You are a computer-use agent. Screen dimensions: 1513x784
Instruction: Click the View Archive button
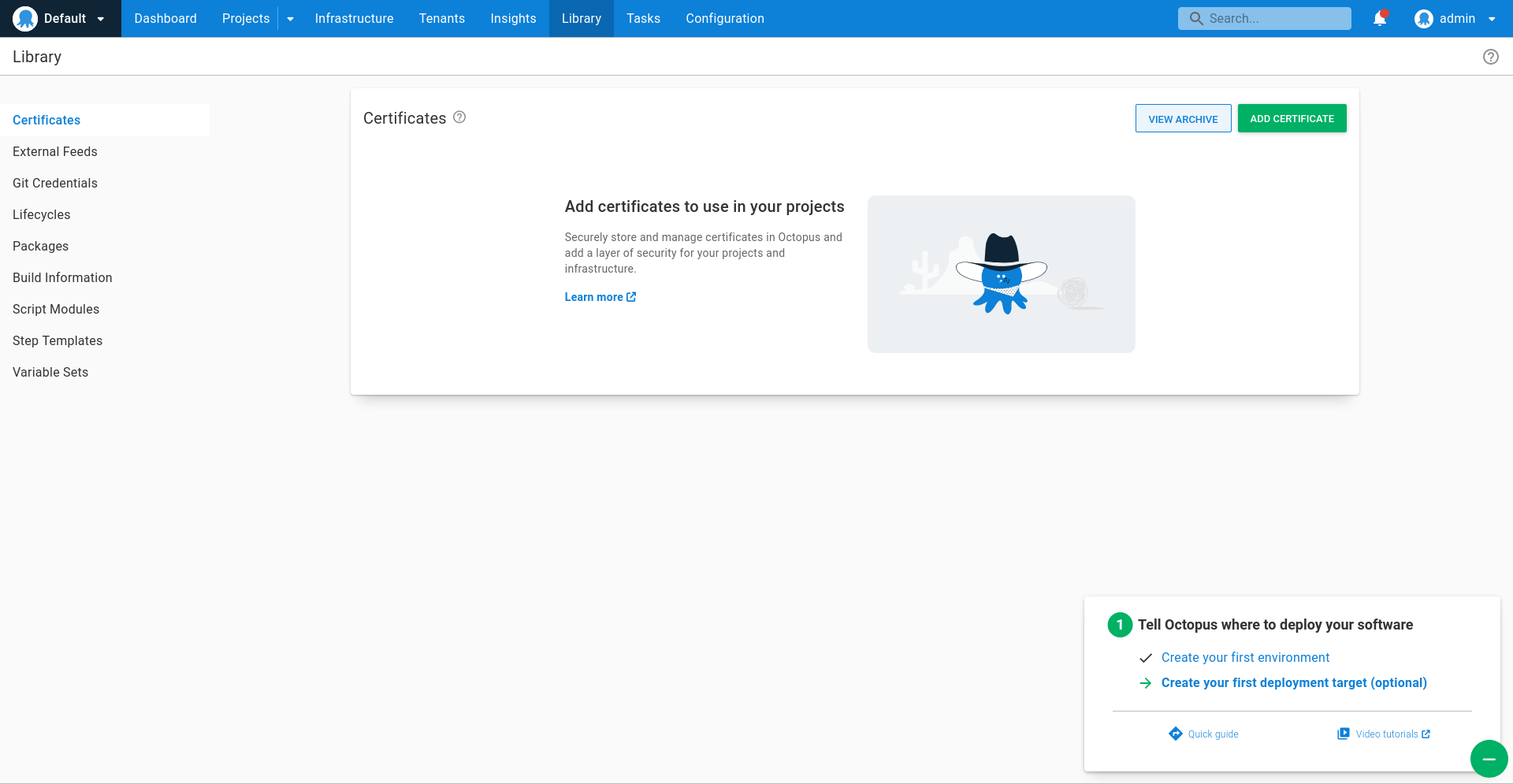(1183, 119)
